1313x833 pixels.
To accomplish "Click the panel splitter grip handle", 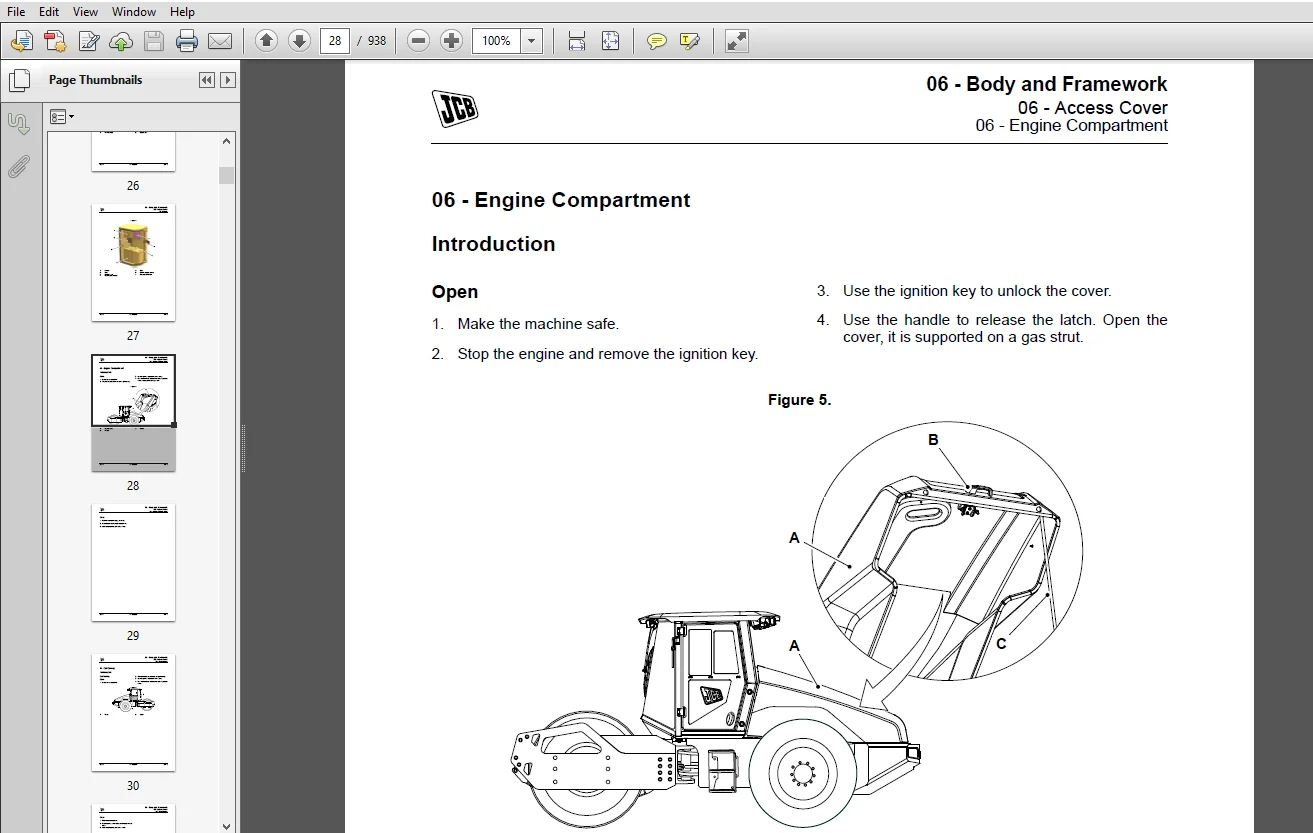I will (242, 448).
